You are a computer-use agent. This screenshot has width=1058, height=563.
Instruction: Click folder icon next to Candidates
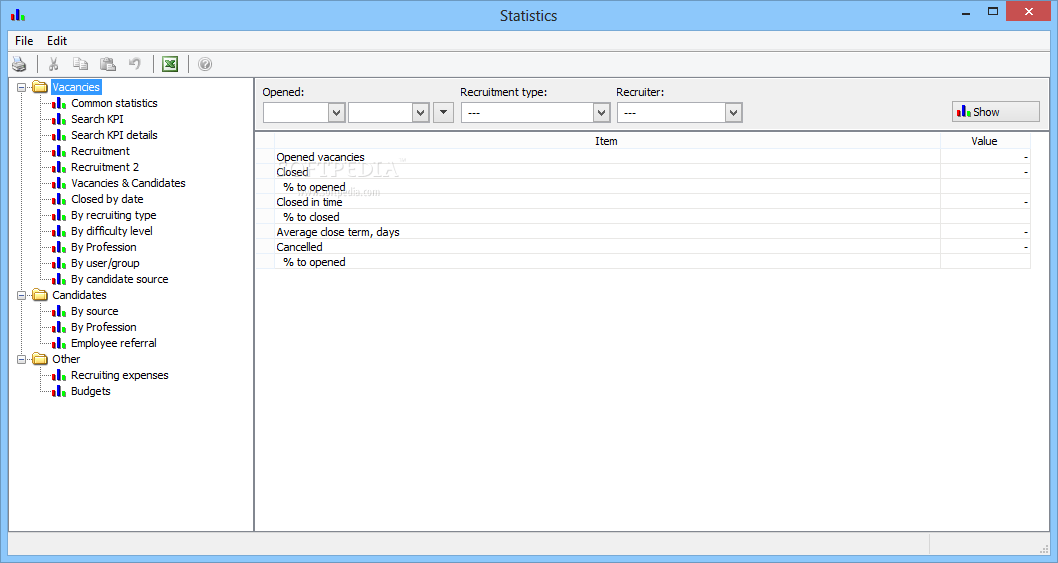pyautogui.click(x=40, y=295)
